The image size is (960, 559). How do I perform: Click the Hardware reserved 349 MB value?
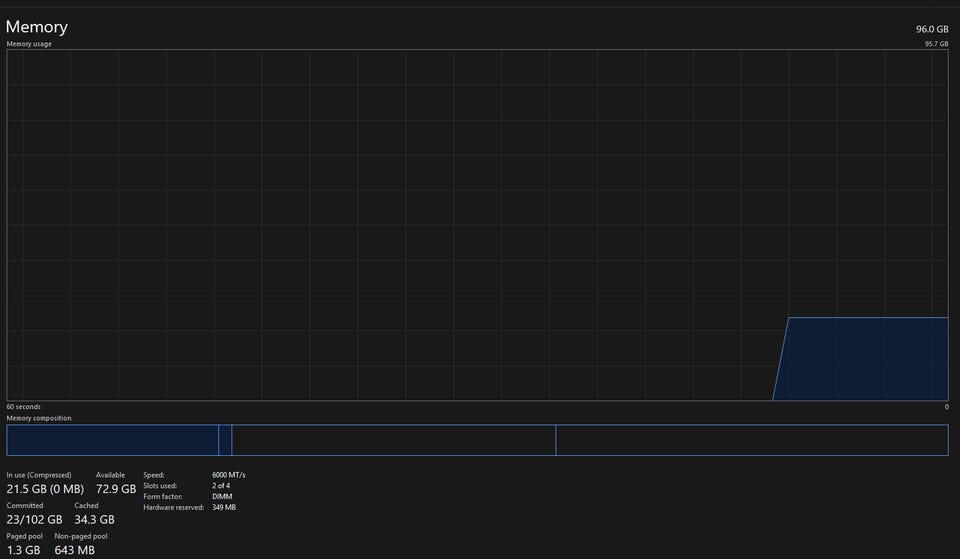224,508
